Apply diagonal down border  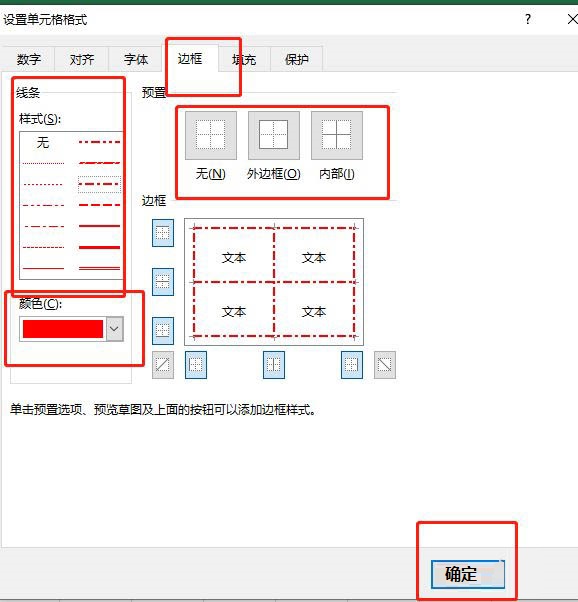coord(385,365)
